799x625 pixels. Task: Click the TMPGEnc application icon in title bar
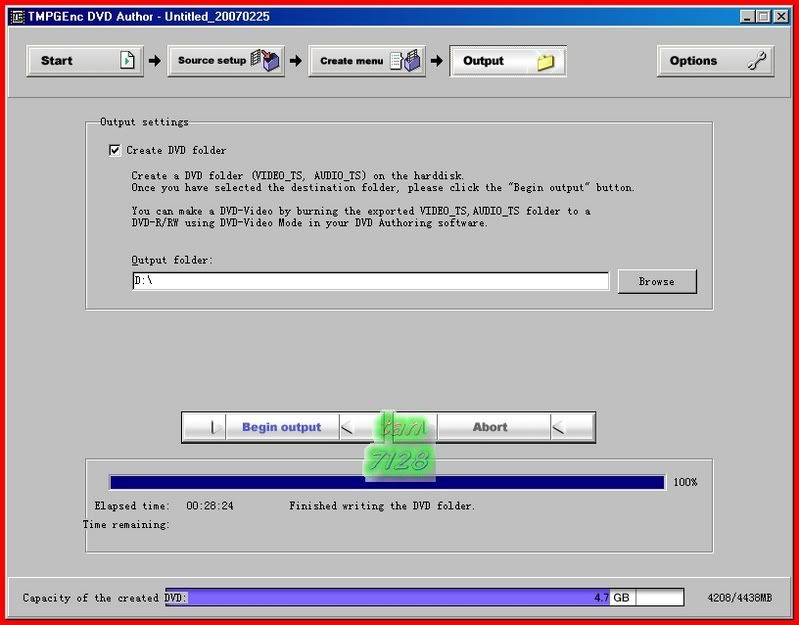click(x=17, y=16)
